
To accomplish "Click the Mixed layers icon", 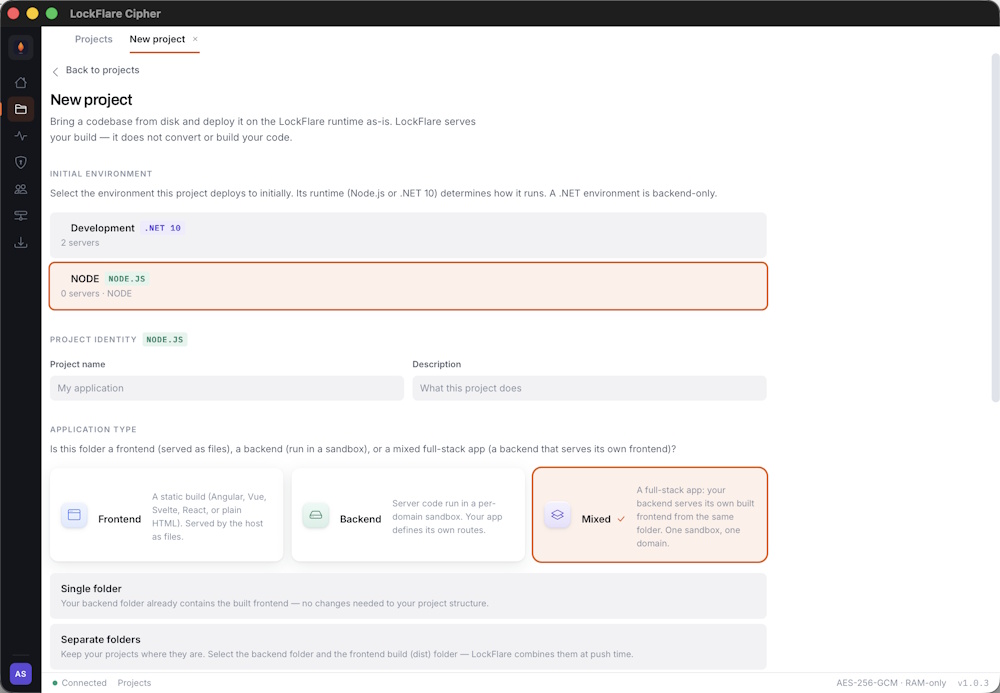I will click(557, 515).
